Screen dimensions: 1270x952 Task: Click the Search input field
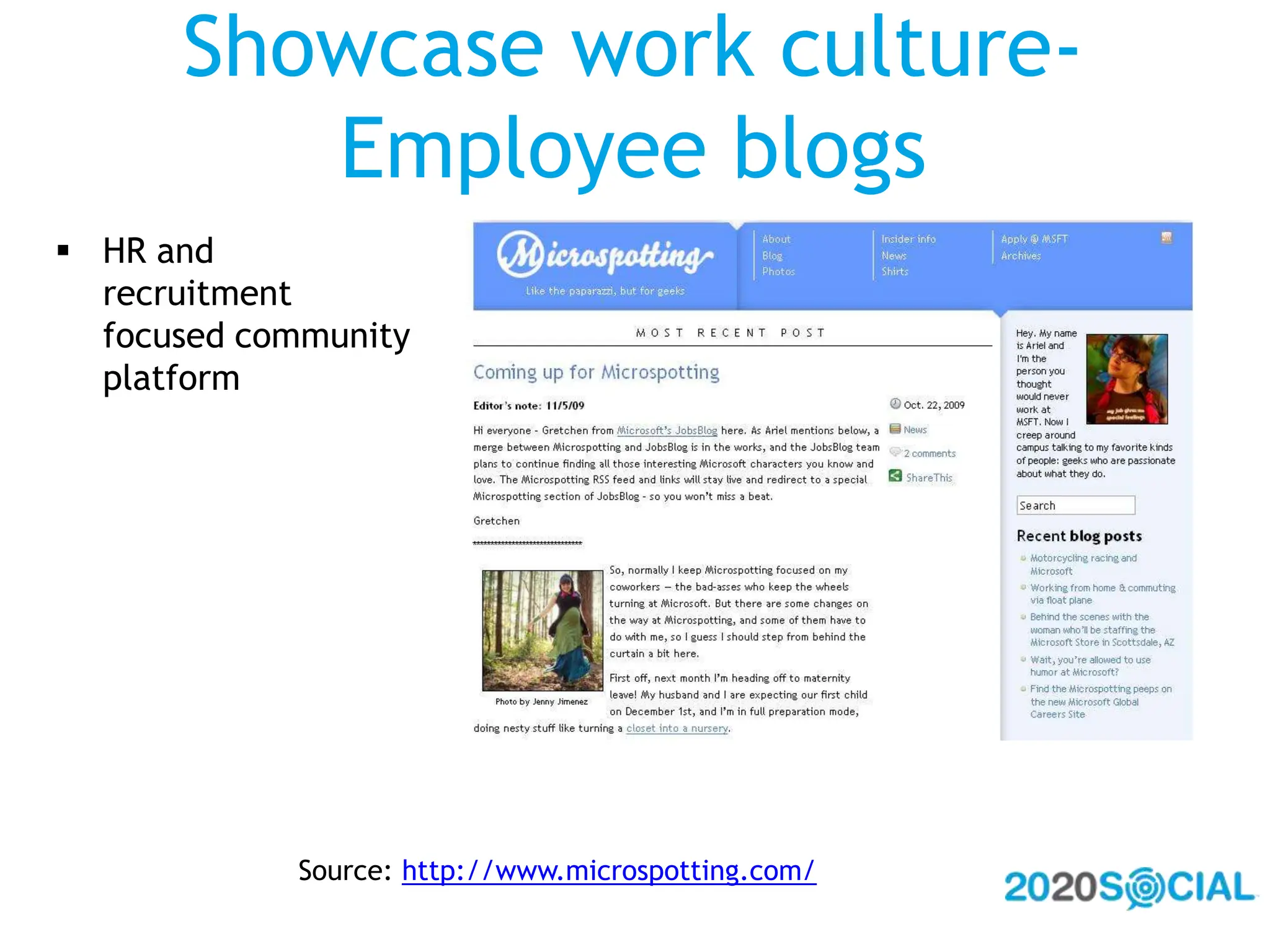(1076, 505)
